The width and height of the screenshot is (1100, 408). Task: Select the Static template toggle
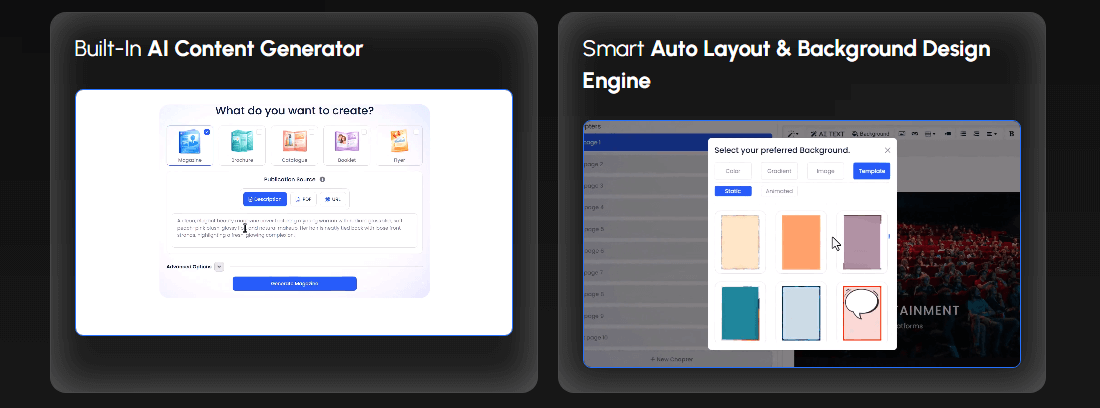733,191
